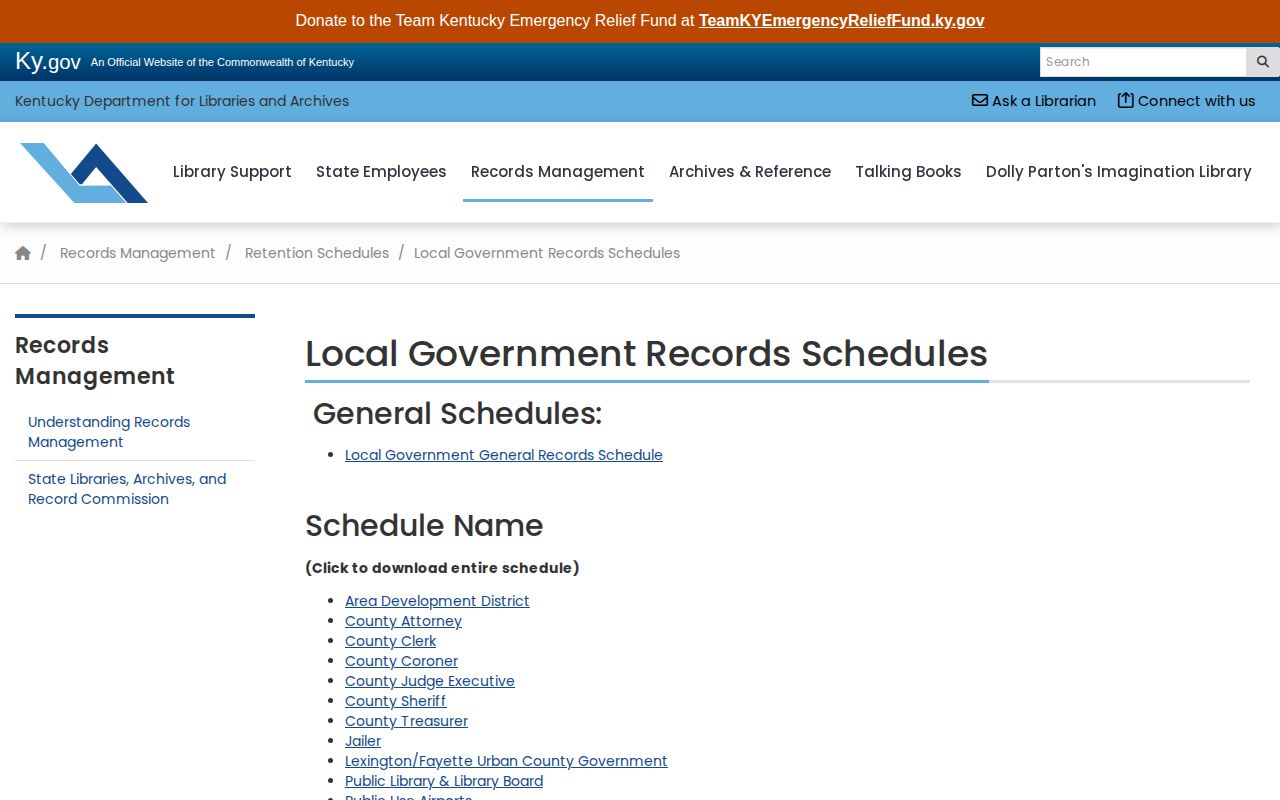The image size is (1280, 800).
Task: Click Kentucky Department for Libraries and Archives
Action: [x=182, y=101]
